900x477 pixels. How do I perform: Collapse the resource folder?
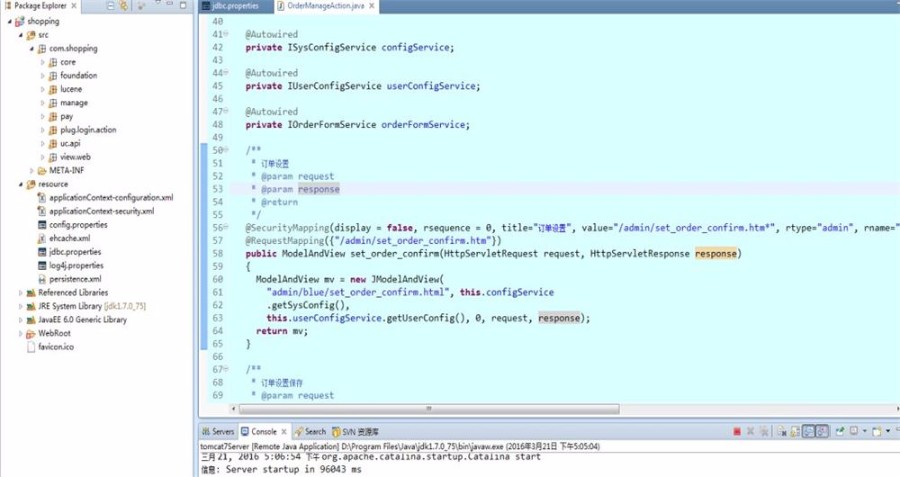pyautogui.click(x=21, y=184)
